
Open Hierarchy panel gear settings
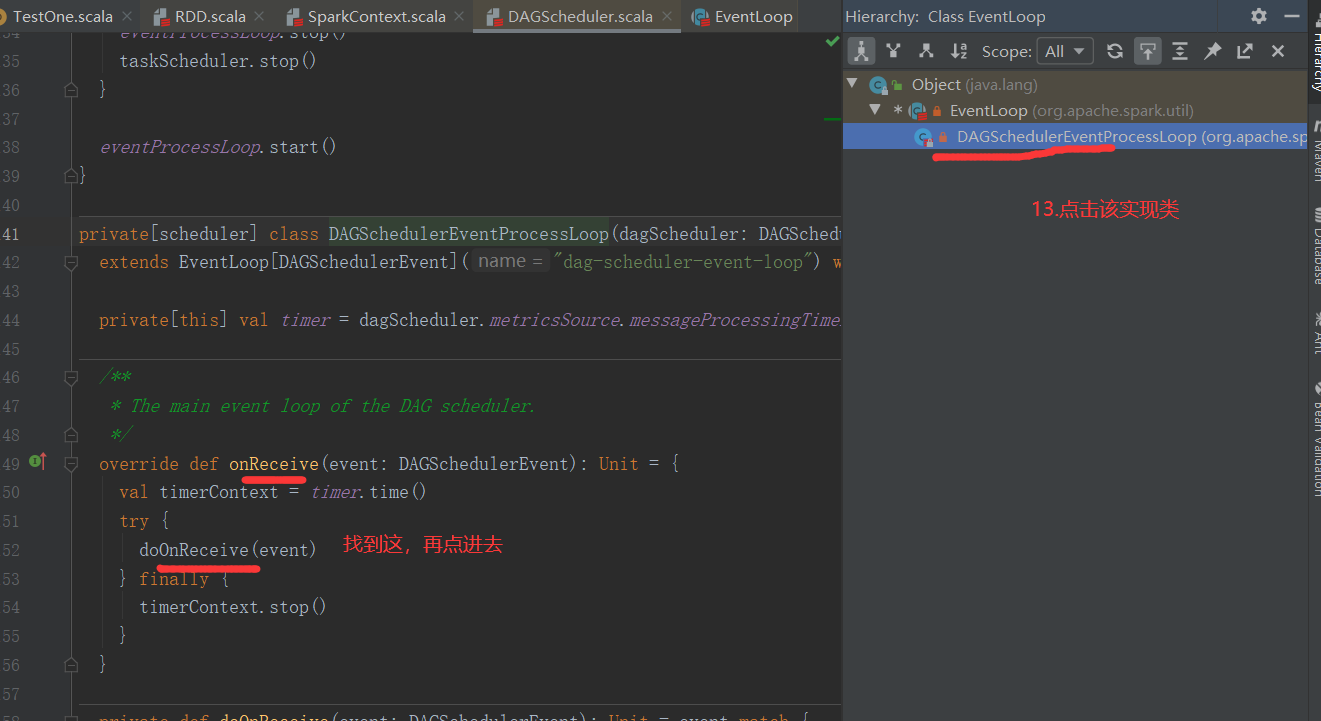(x=1259, y=16)
